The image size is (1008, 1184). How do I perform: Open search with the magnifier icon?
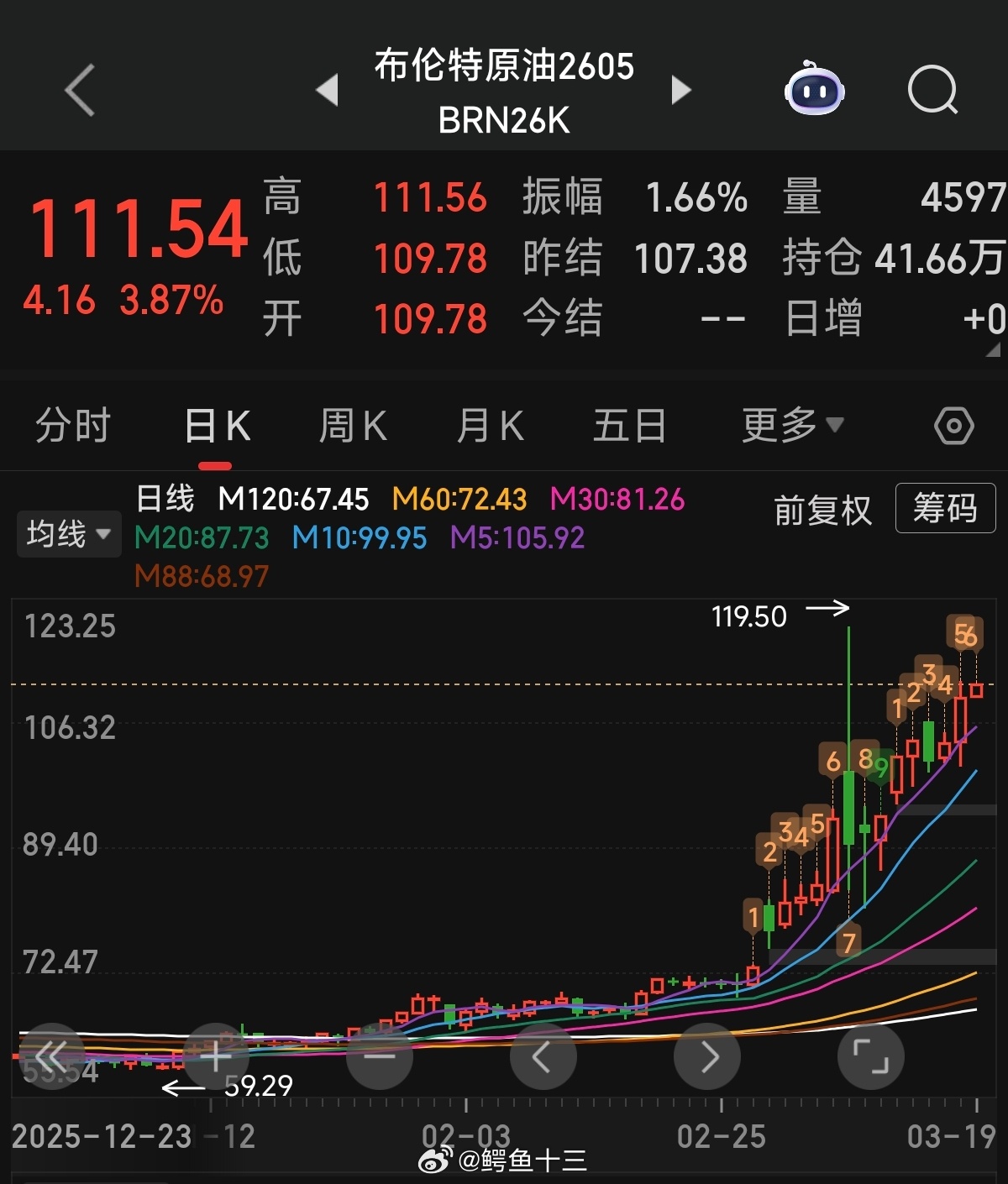click(x=933, y=89)
